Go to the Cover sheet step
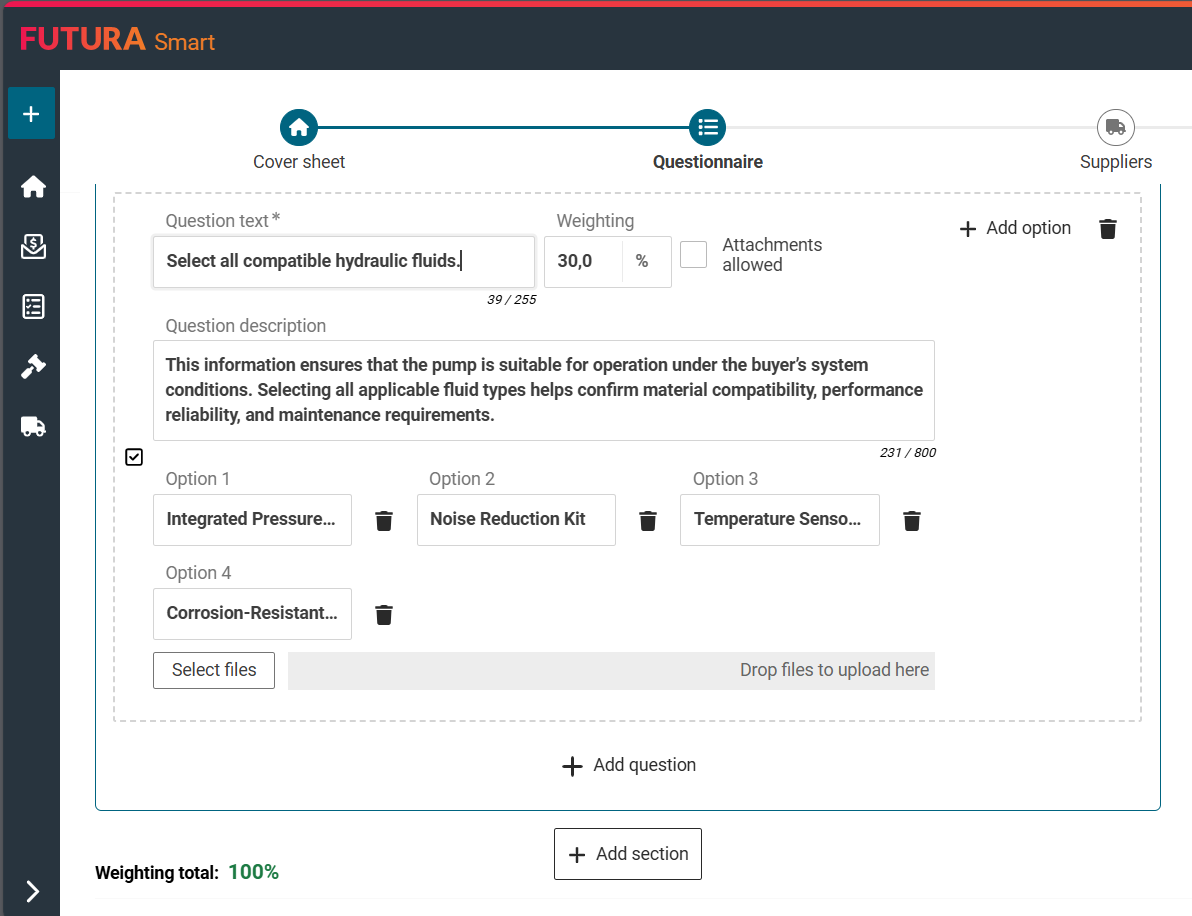Image resolution: width=1192 pixels, height=916 pixels. point(299,128)
